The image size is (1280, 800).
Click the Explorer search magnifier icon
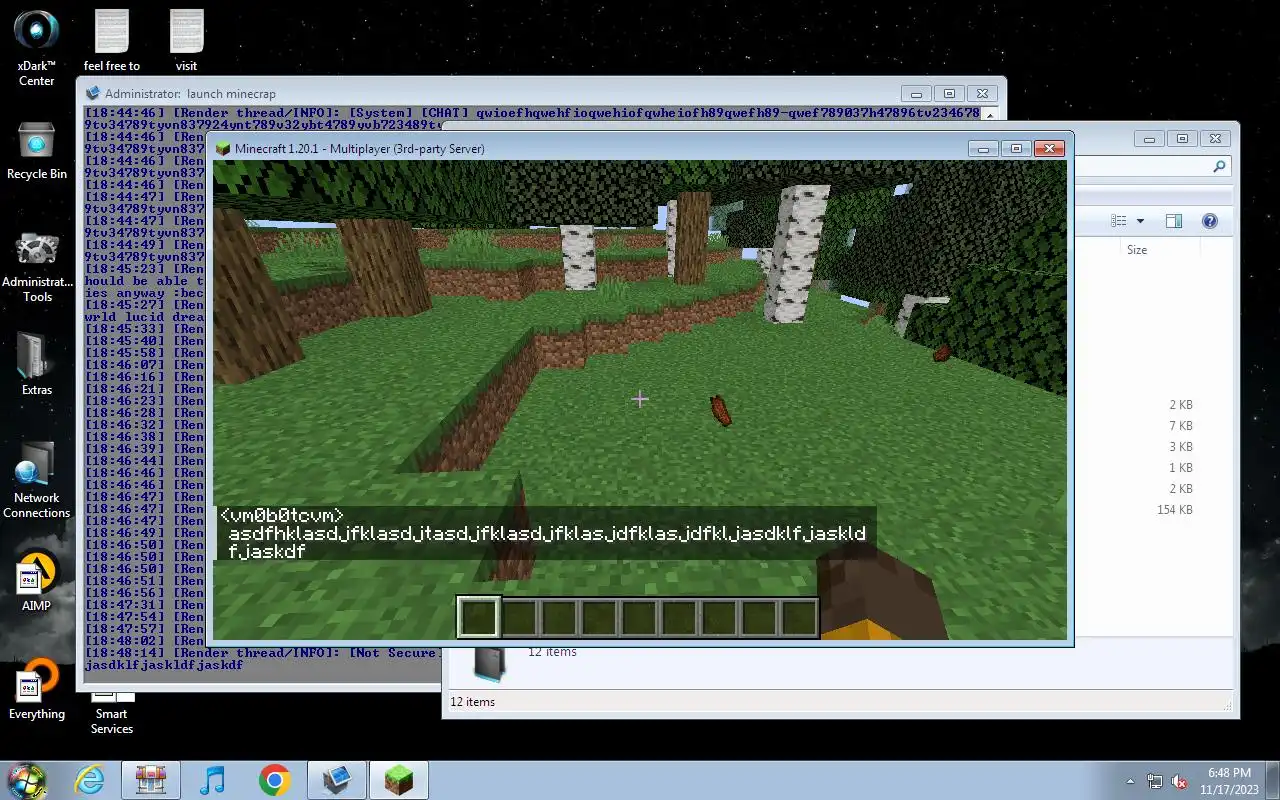point(1219,167)
